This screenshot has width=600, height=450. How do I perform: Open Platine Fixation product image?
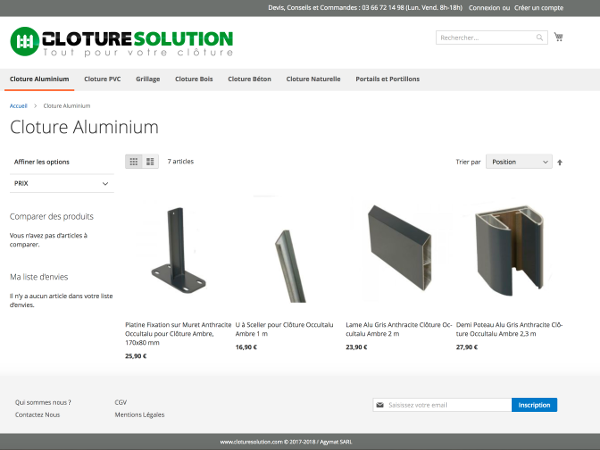tap(178, 251)
